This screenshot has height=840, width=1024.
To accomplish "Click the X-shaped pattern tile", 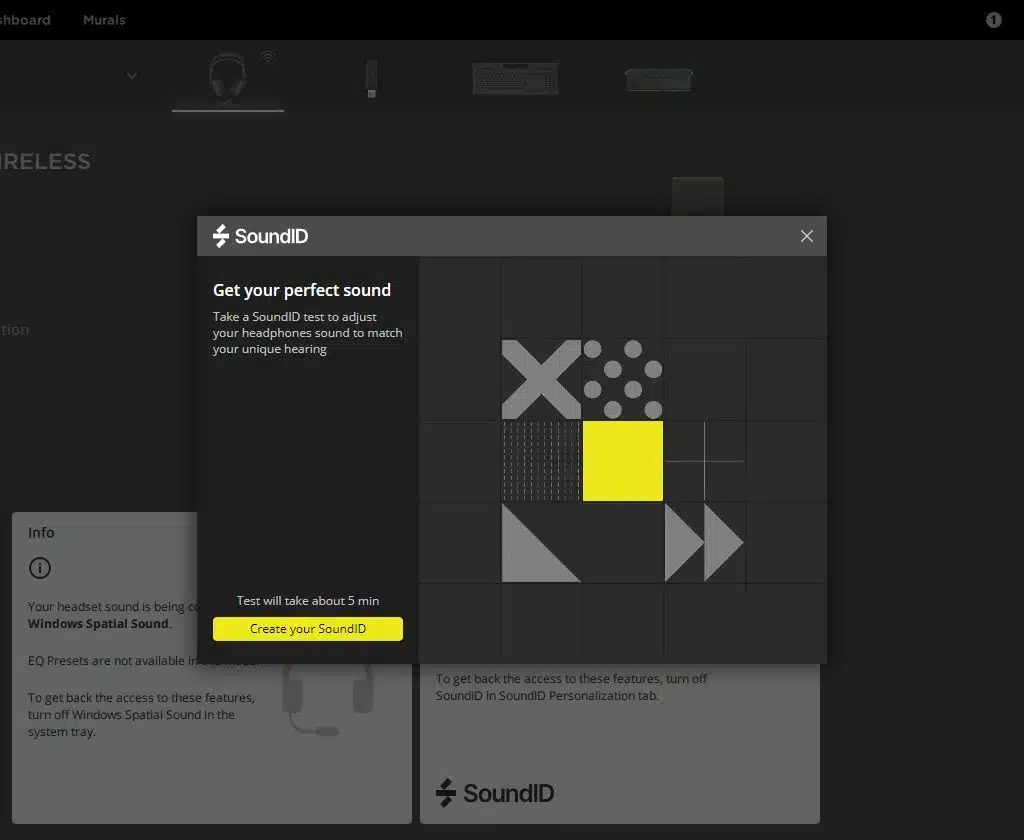I will (x=540, y=379).
